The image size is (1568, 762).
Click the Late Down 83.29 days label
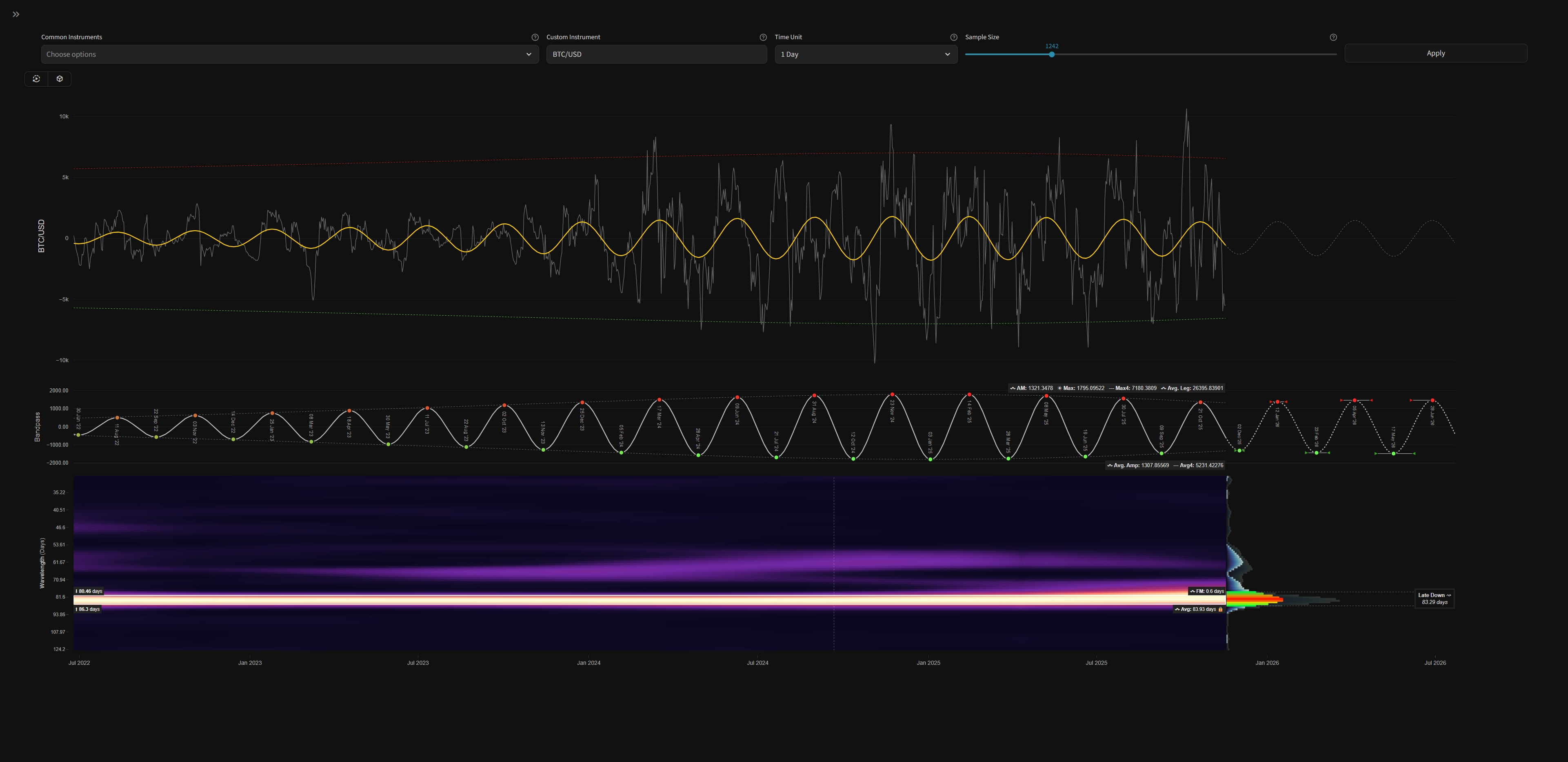click(x=1434, y=599)
